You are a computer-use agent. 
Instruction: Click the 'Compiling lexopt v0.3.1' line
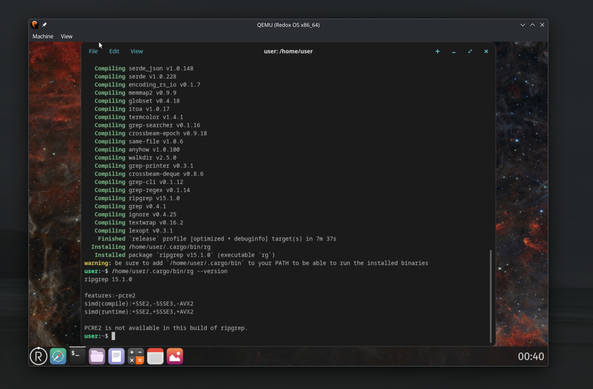[x=134, y=231]
